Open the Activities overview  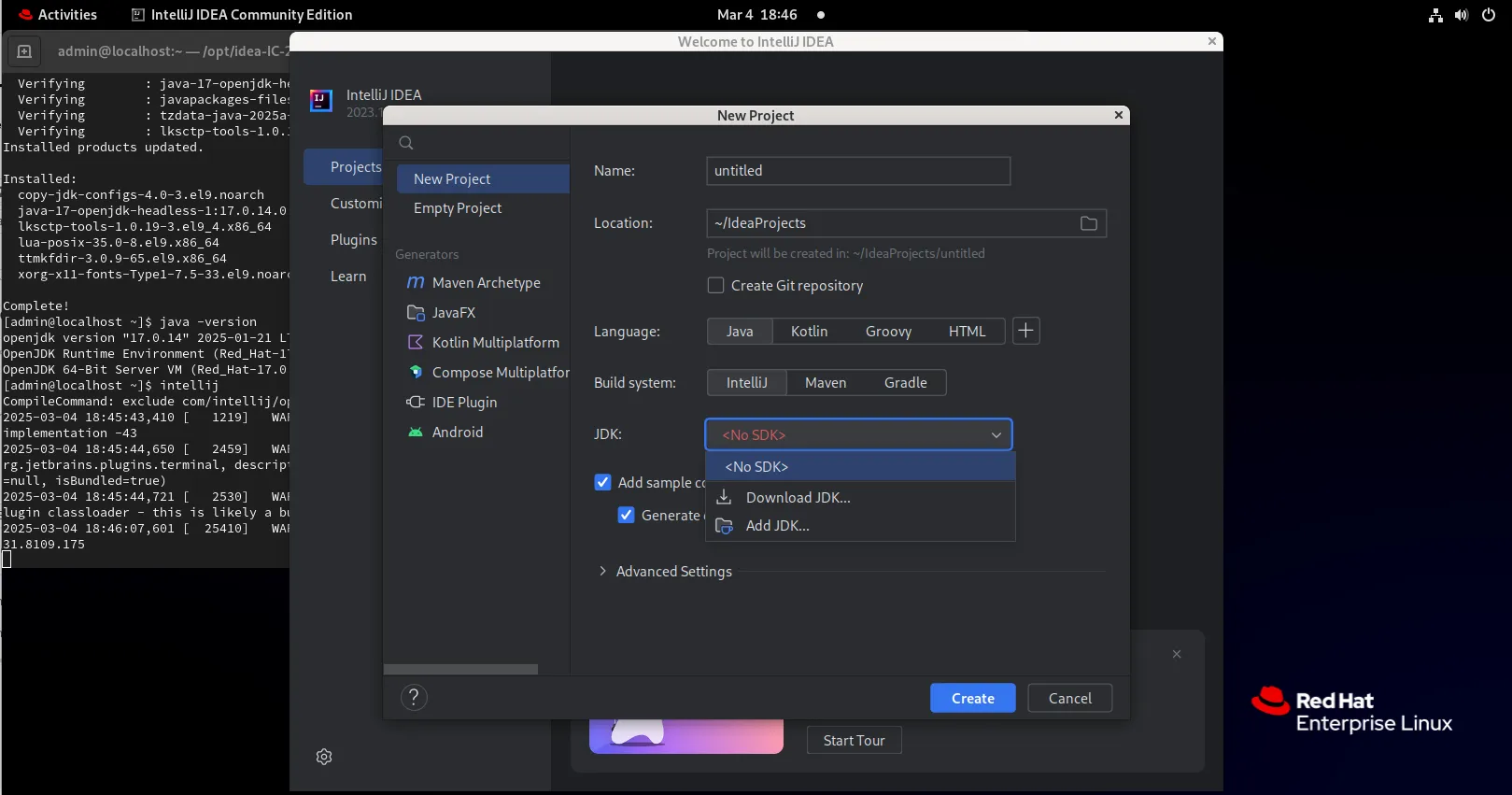click(58, 15)
